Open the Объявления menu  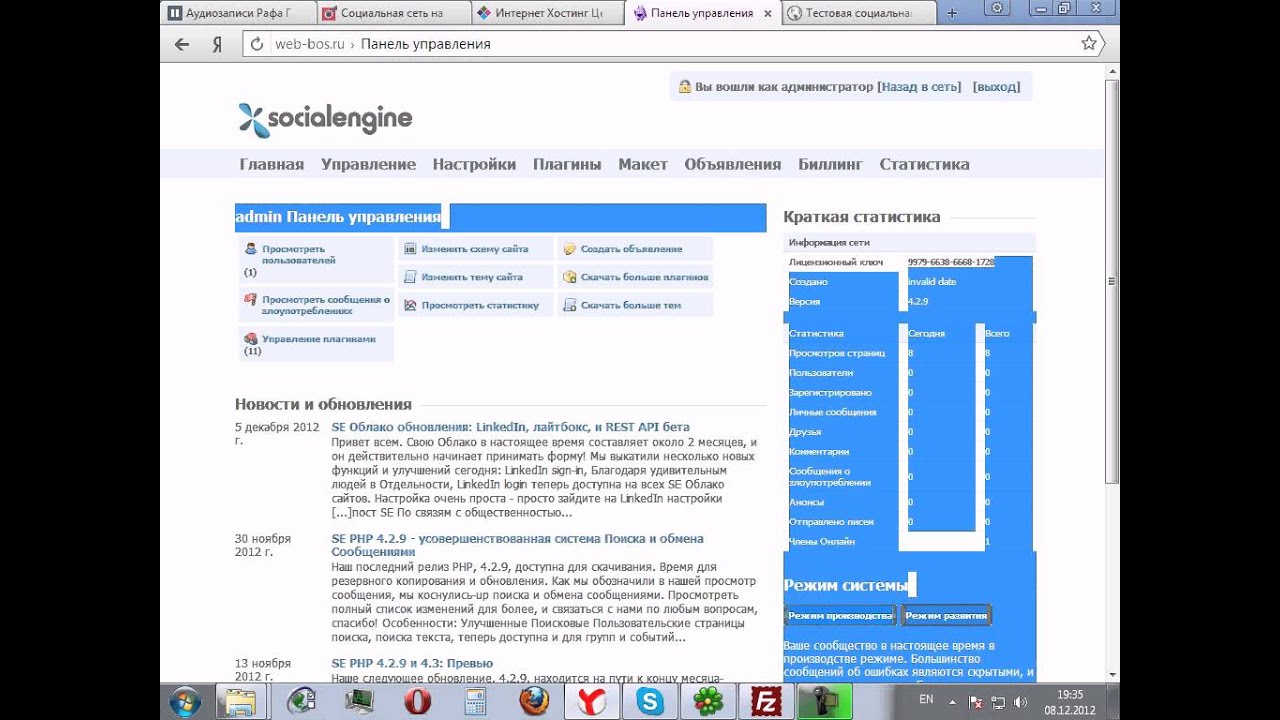click(733, 164)
